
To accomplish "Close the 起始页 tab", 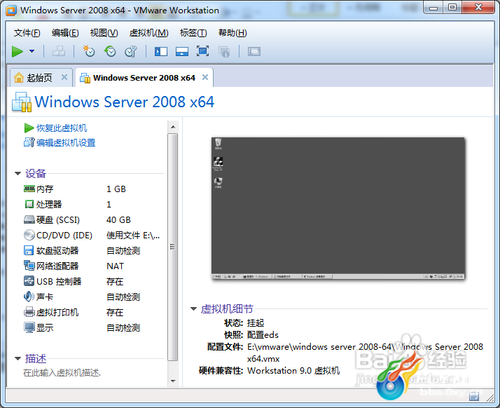I will (x=64, y=77).
